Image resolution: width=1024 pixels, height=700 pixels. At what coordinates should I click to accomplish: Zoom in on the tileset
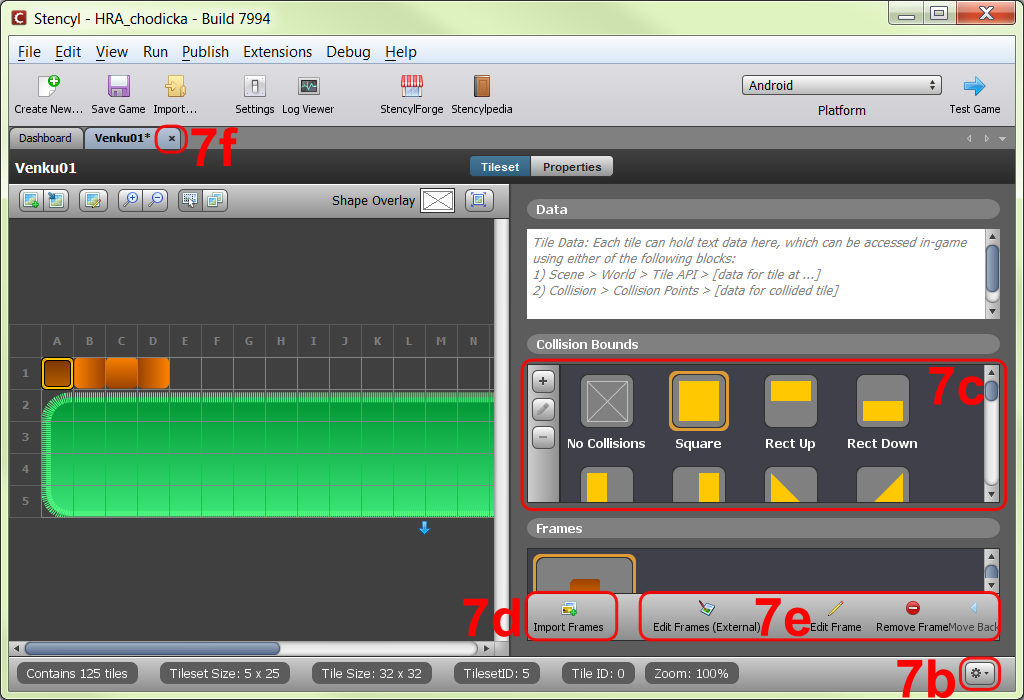coord(131,200)
